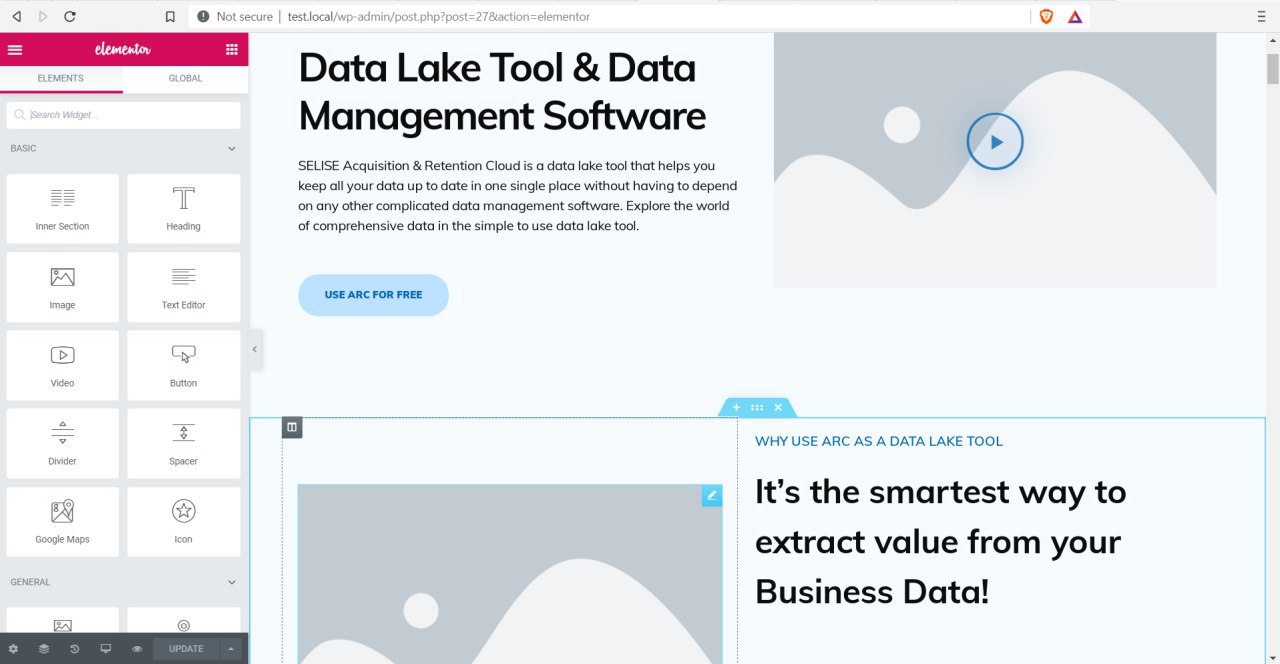Collapse the Basic widgets category
Screen dimensions: 1280x664
pos(124,148)
